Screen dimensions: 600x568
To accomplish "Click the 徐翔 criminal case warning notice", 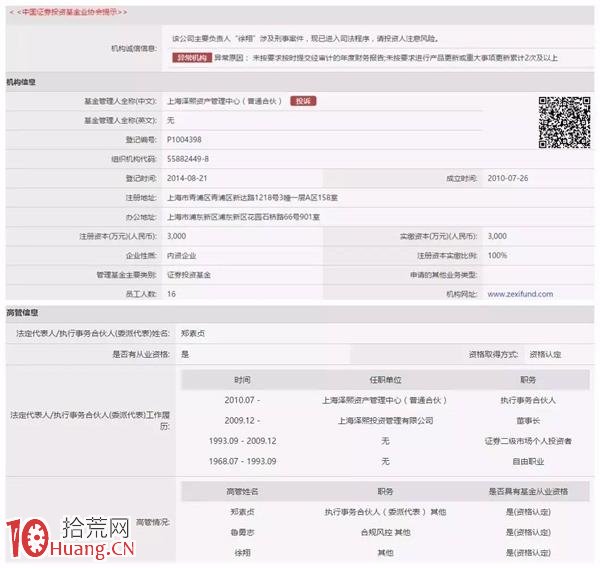I will pos(305,38).
